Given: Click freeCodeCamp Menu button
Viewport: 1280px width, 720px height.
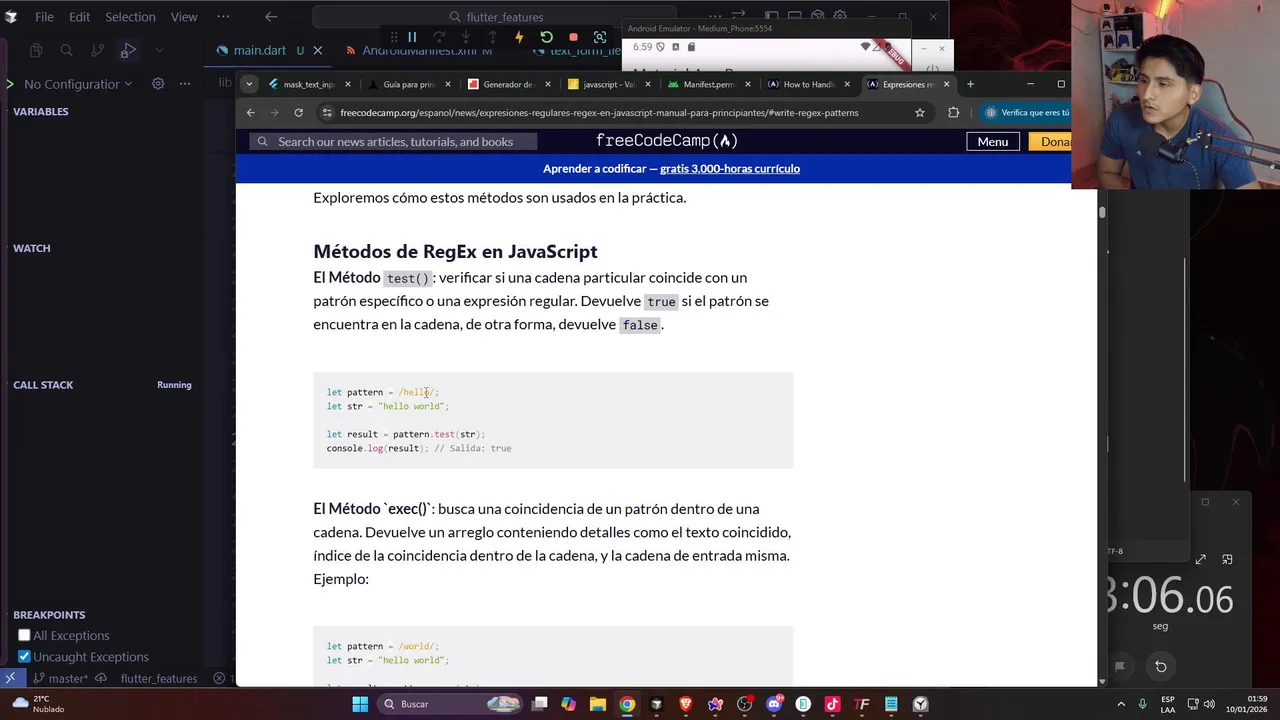Looking at the screenshot, I should pos(992,141).
